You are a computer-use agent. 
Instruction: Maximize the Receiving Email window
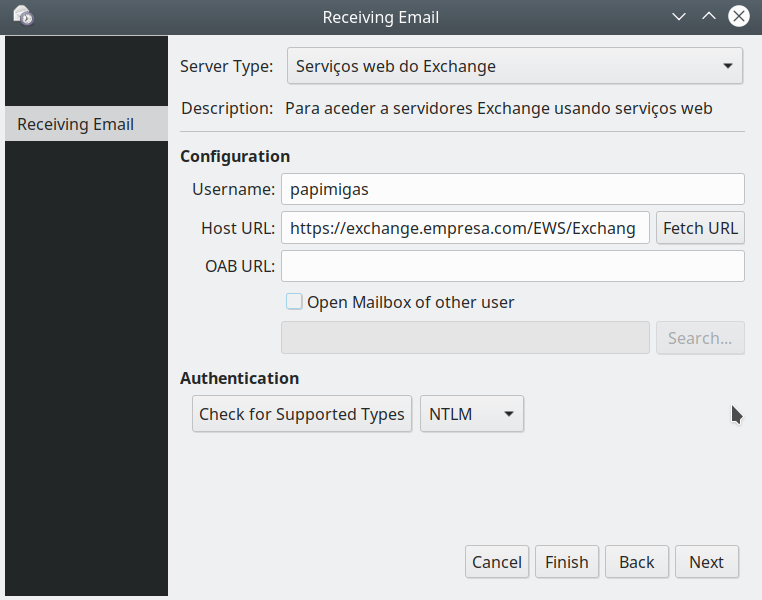pos(709,17)
